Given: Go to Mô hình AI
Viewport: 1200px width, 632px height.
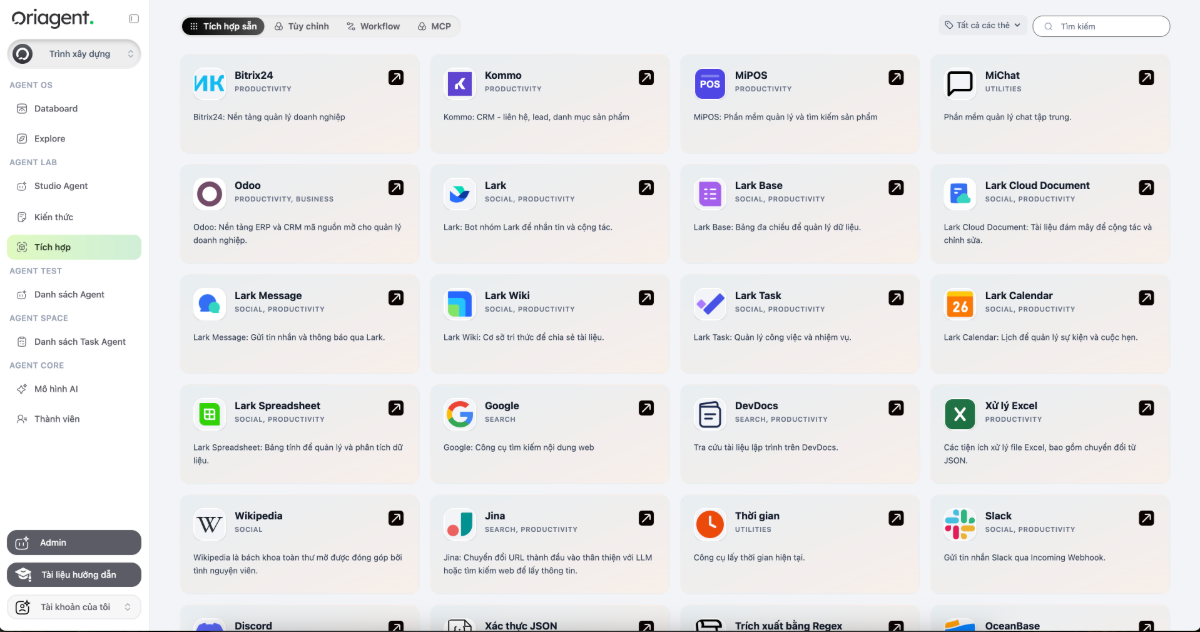Looking at the screenshot, I should tap(74, 389).
